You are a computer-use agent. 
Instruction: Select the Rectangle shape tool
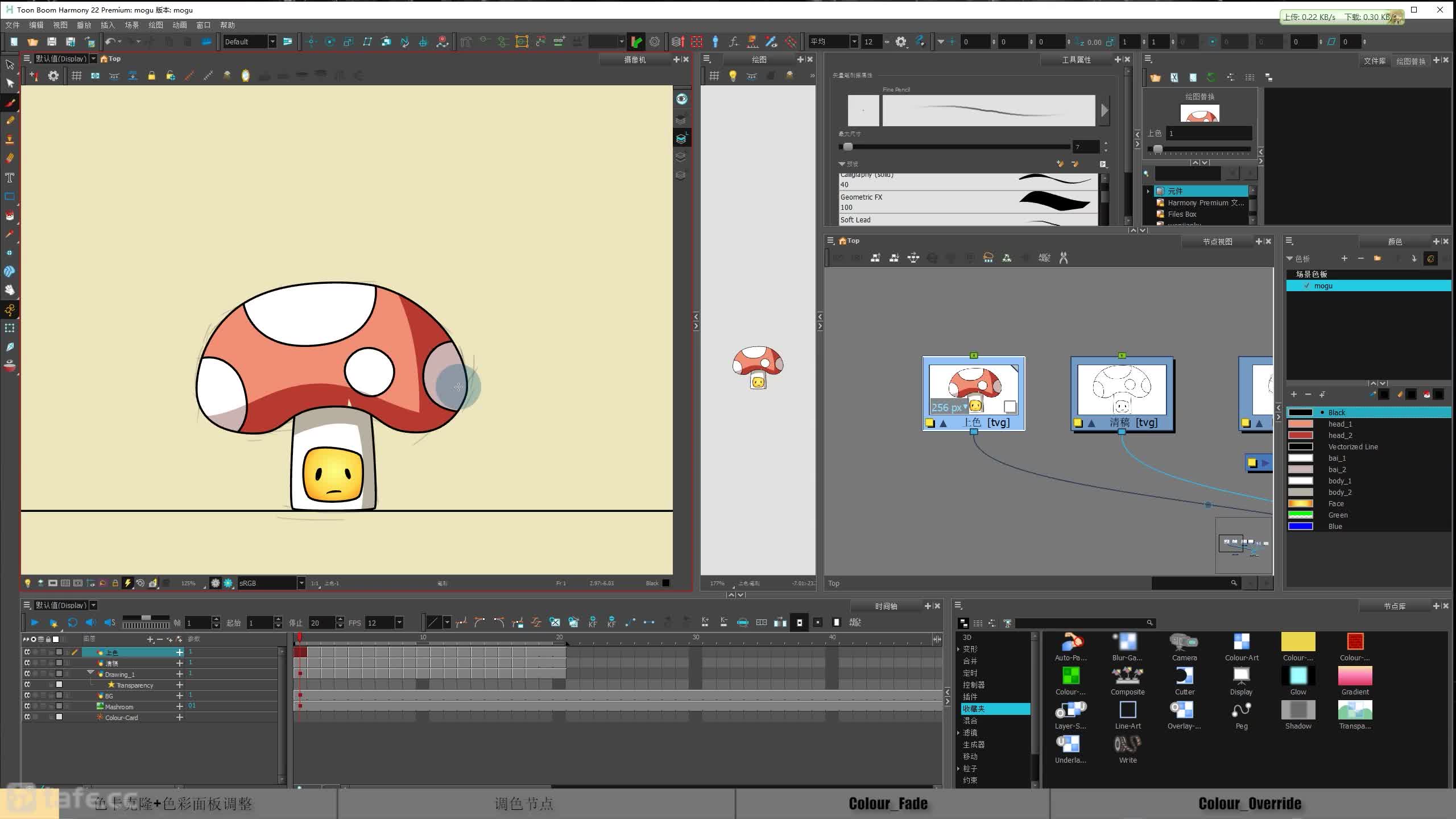coord(10,197)
